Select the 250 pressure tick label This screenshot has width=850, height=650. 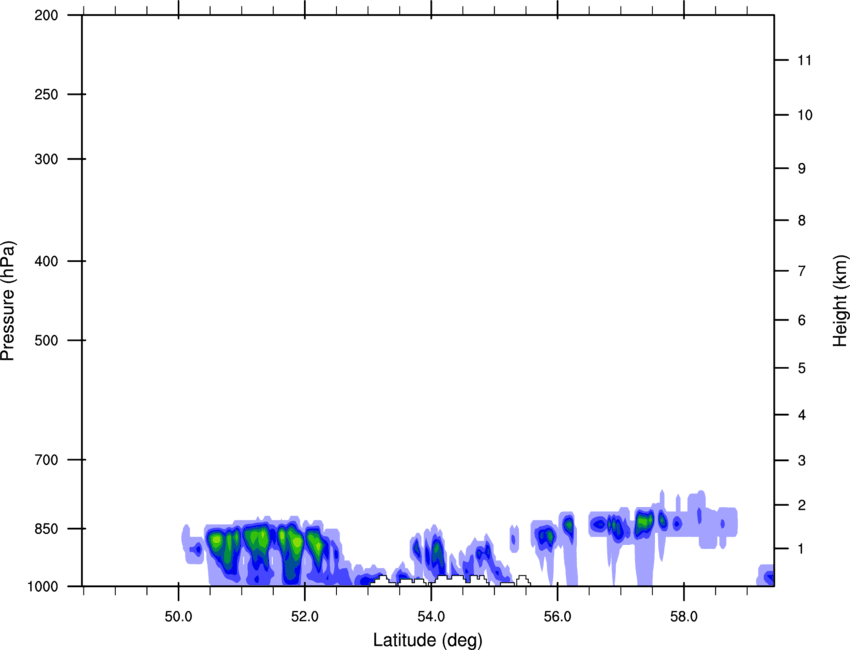pos(46,94)
